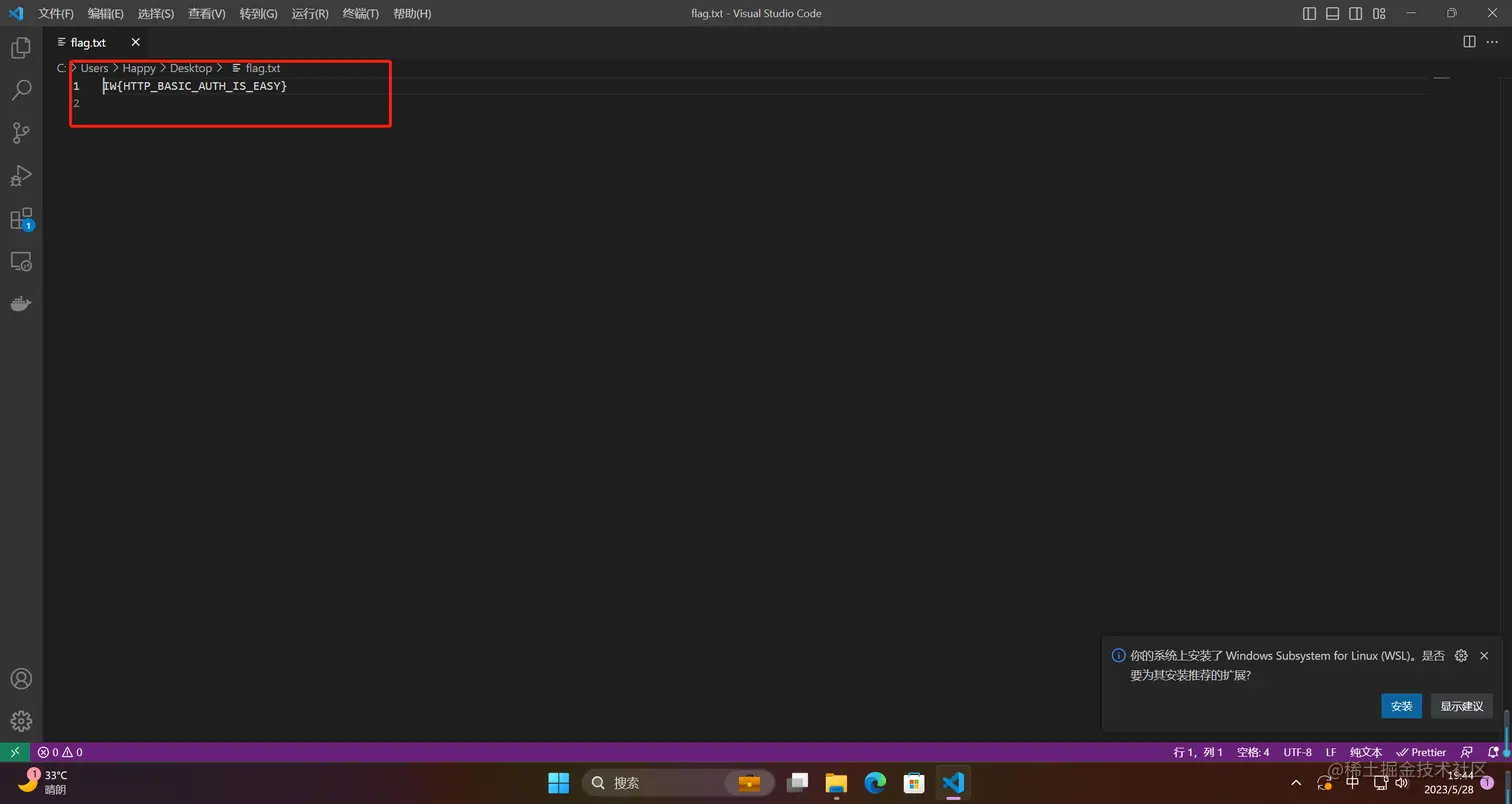Image resolution: width=1512 pixels, height=804 pixels.
Task: Toggle the primary side bar
Action: (1310, 13)
